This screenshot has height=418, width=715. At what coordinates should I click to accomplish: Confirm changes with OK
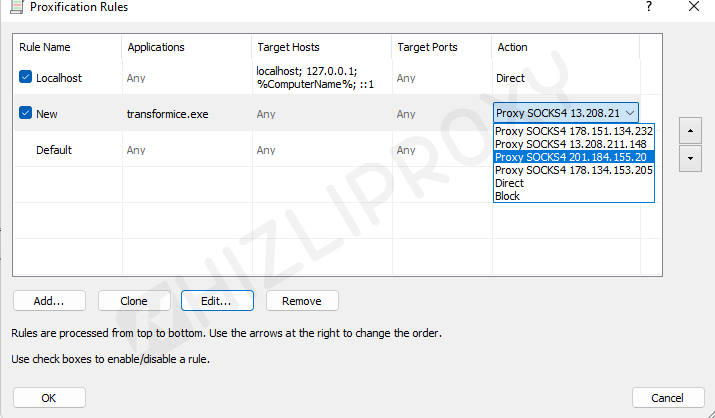[x=49, y=397]
